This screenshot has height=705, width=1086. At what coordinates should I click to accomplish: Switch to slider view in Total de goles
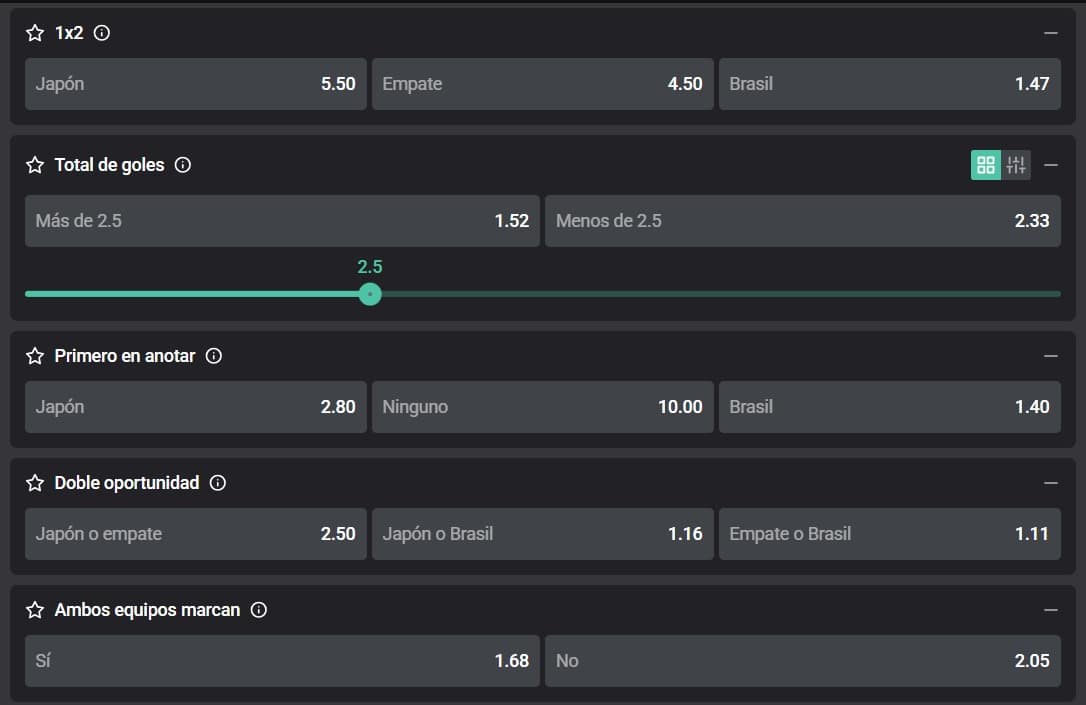tap(1016, 165)
